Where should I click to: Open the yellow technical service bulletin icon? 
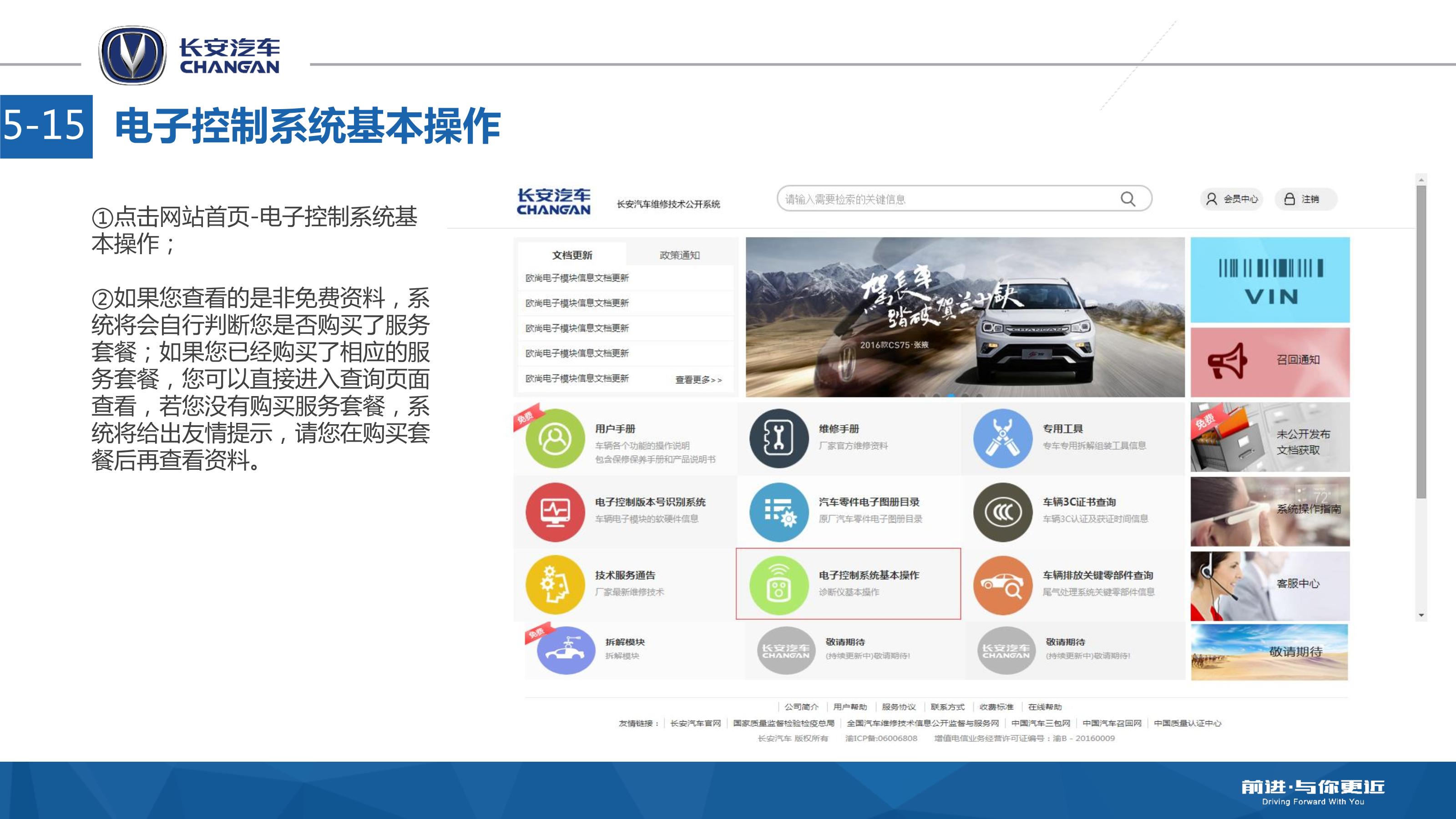(555, 585)
